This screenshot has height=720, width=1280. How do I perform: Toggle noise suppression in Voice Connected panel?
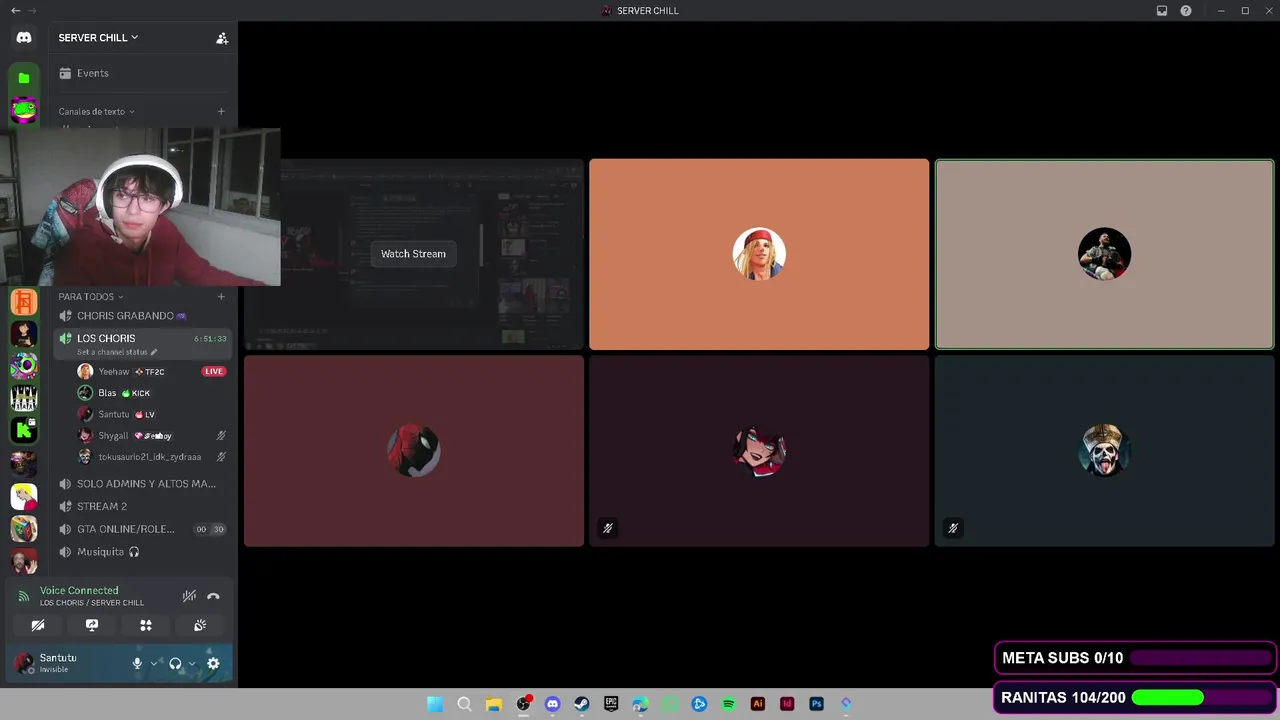[x=189, y=596]
